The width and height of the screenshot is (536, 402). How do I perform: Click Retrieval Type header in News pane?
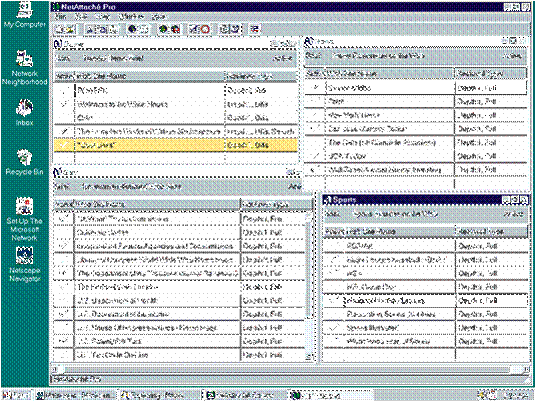(x=491, y=73)
